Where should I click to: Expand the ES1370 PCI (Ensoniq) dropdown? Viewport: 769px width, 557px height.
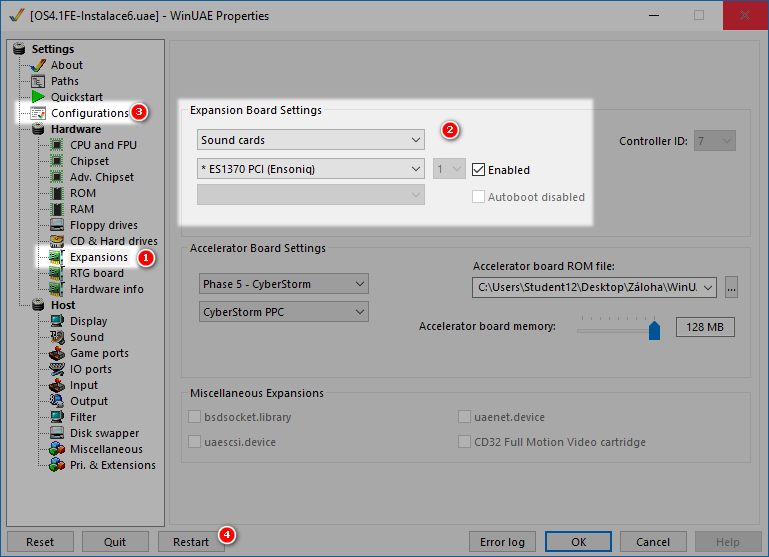tap(311, 169)
